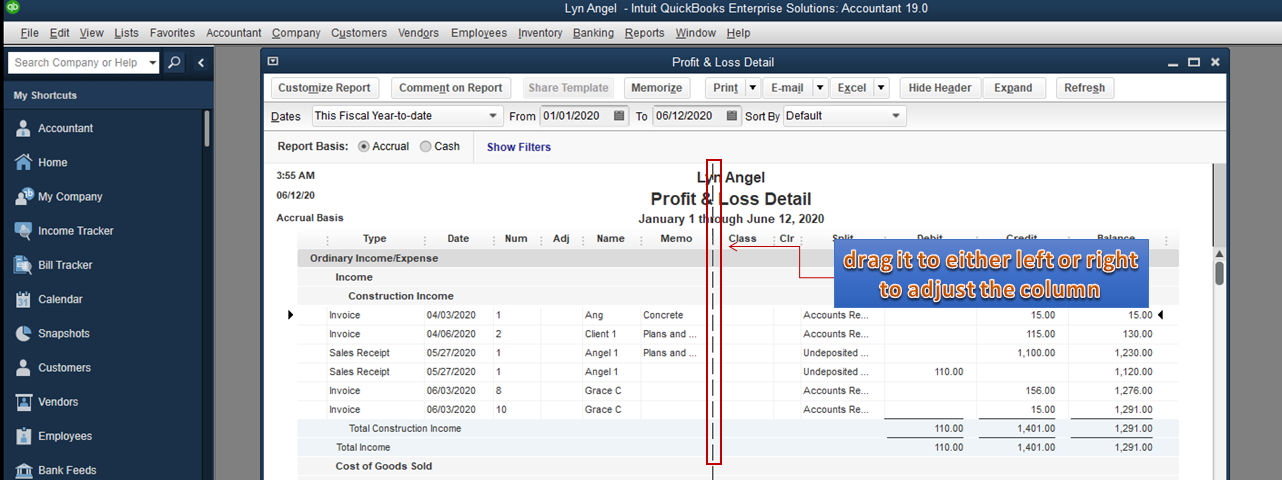Viewport: 1282px width, 480px height.
Task: Open the Reports menu
Action: 644,33
